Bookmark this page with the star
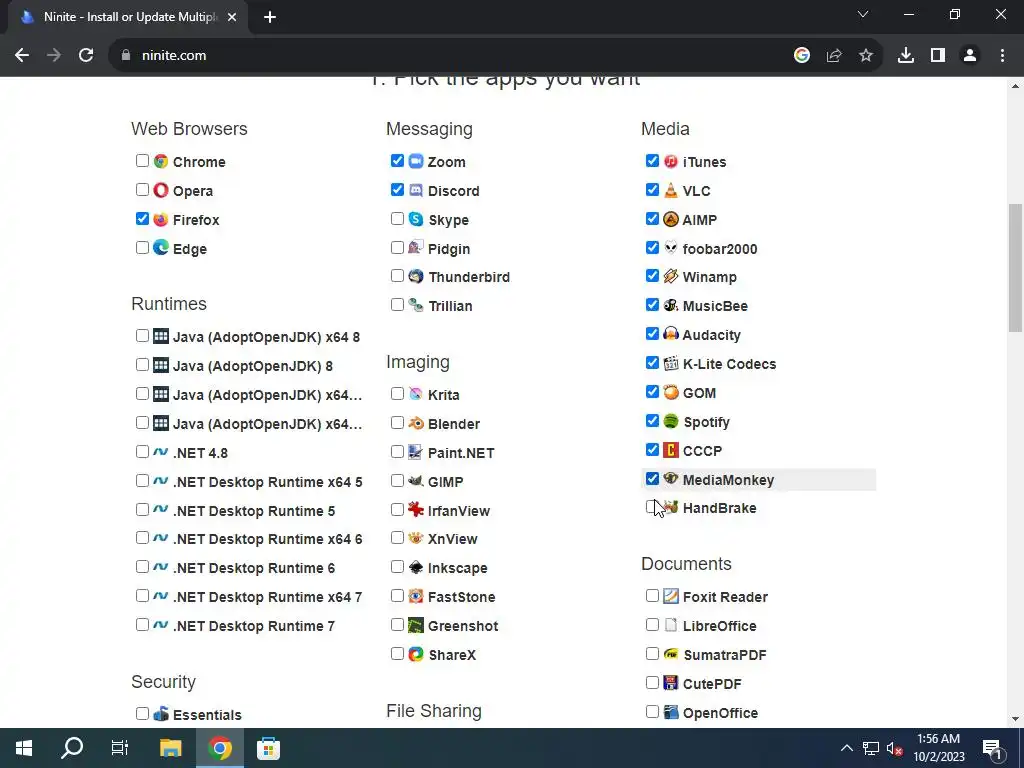The height and width of the screenshot is (768, 1024). point(866,56)
